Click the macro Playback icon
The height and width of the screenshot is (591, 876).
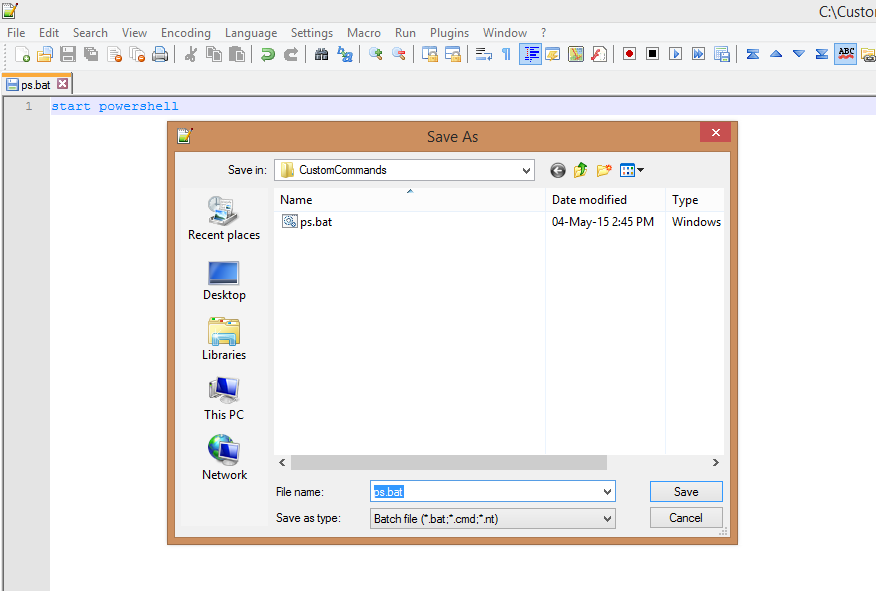click(x=675, y=54)
